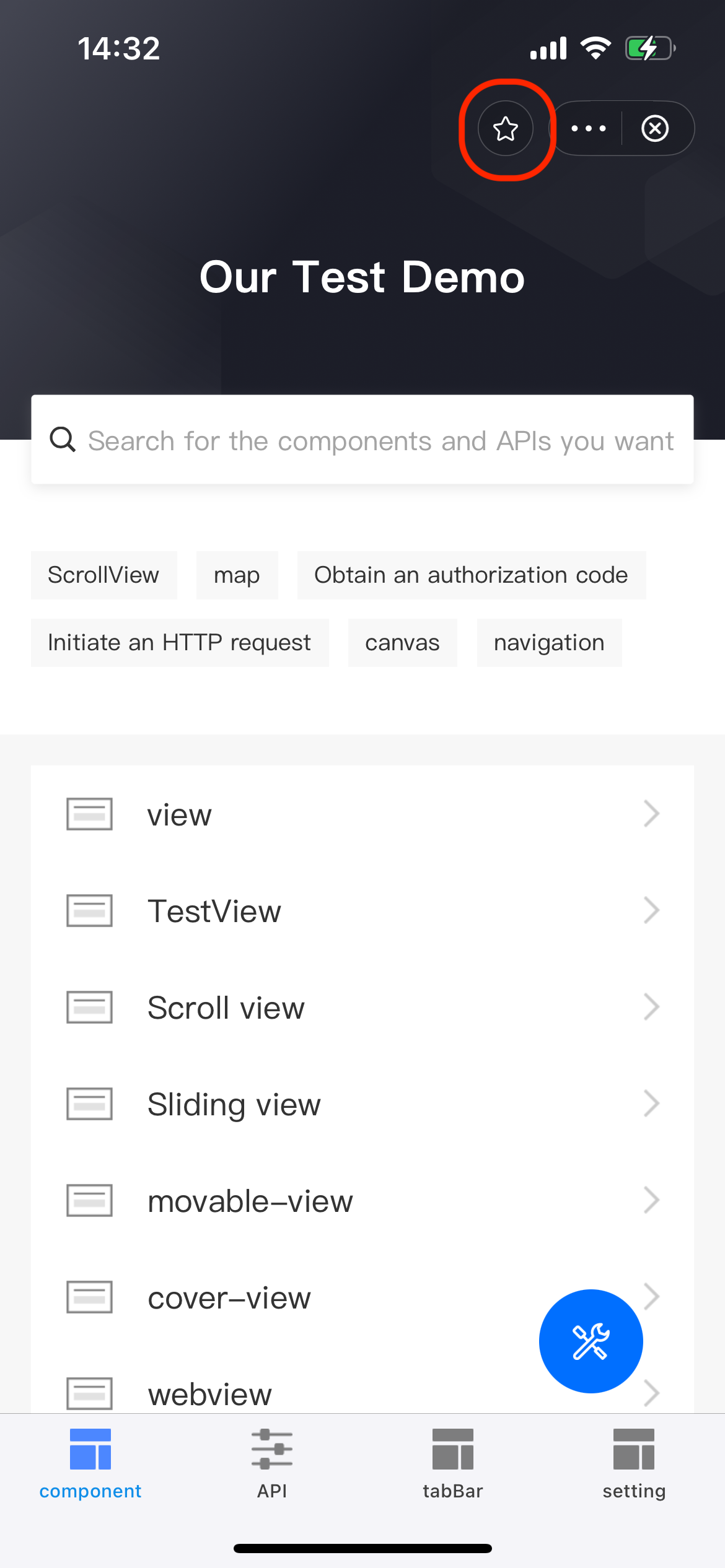Image resolution: width=725 pixels, height=1568 pixels.
Task: Tap the icon beside Sliding view
Action: tap(89, 1104)
